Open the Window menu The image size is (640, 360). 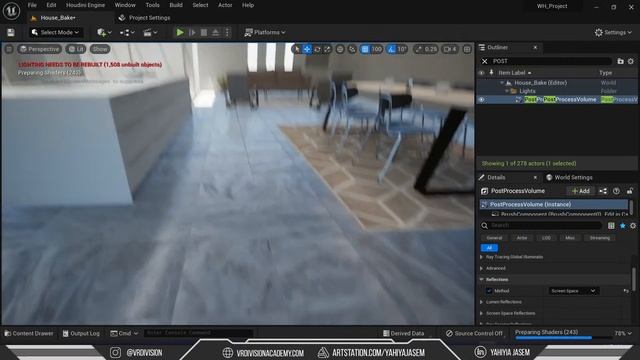[125, 5]
